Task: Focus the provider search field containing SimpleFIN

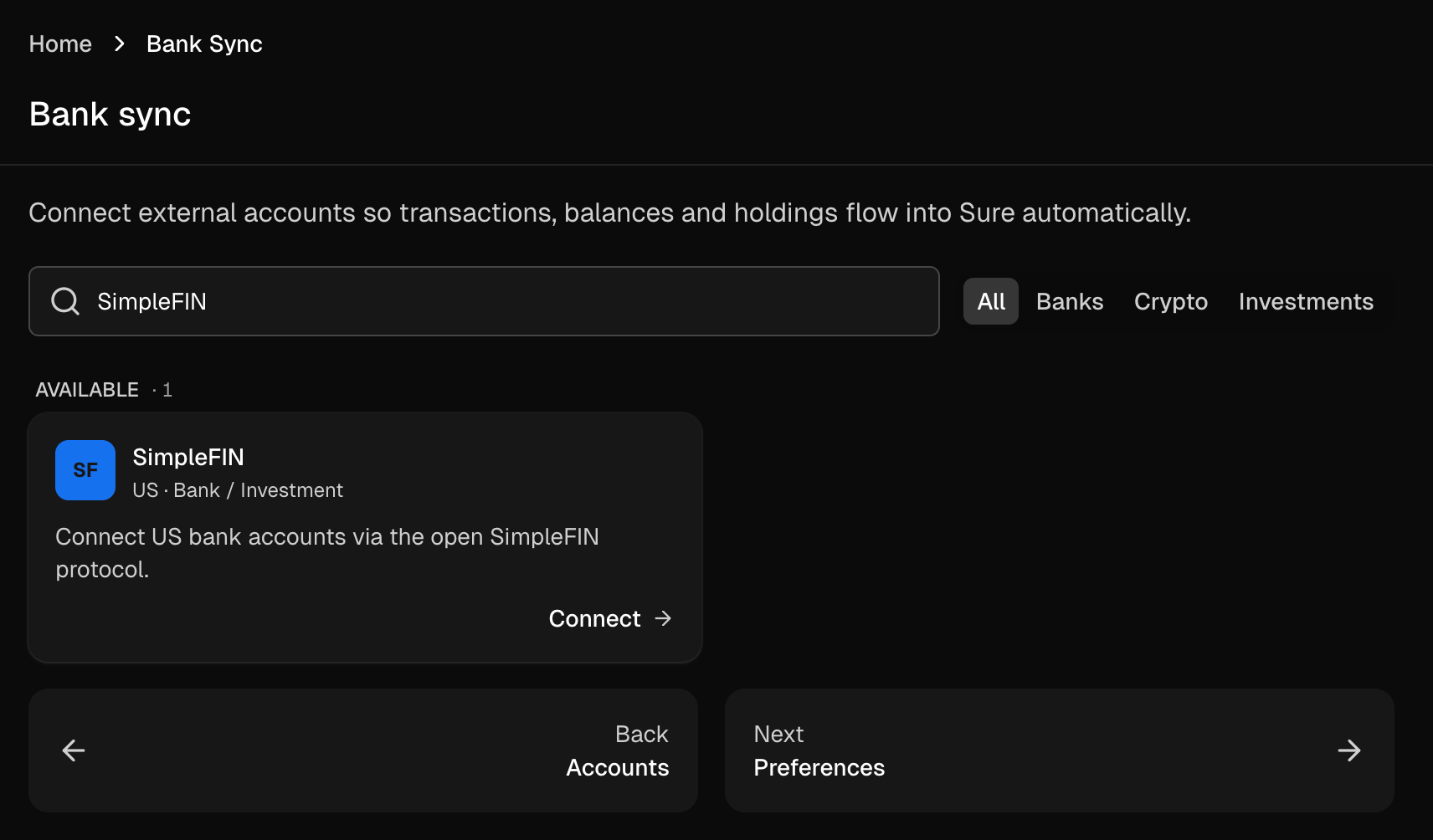Action: [484, 301]
